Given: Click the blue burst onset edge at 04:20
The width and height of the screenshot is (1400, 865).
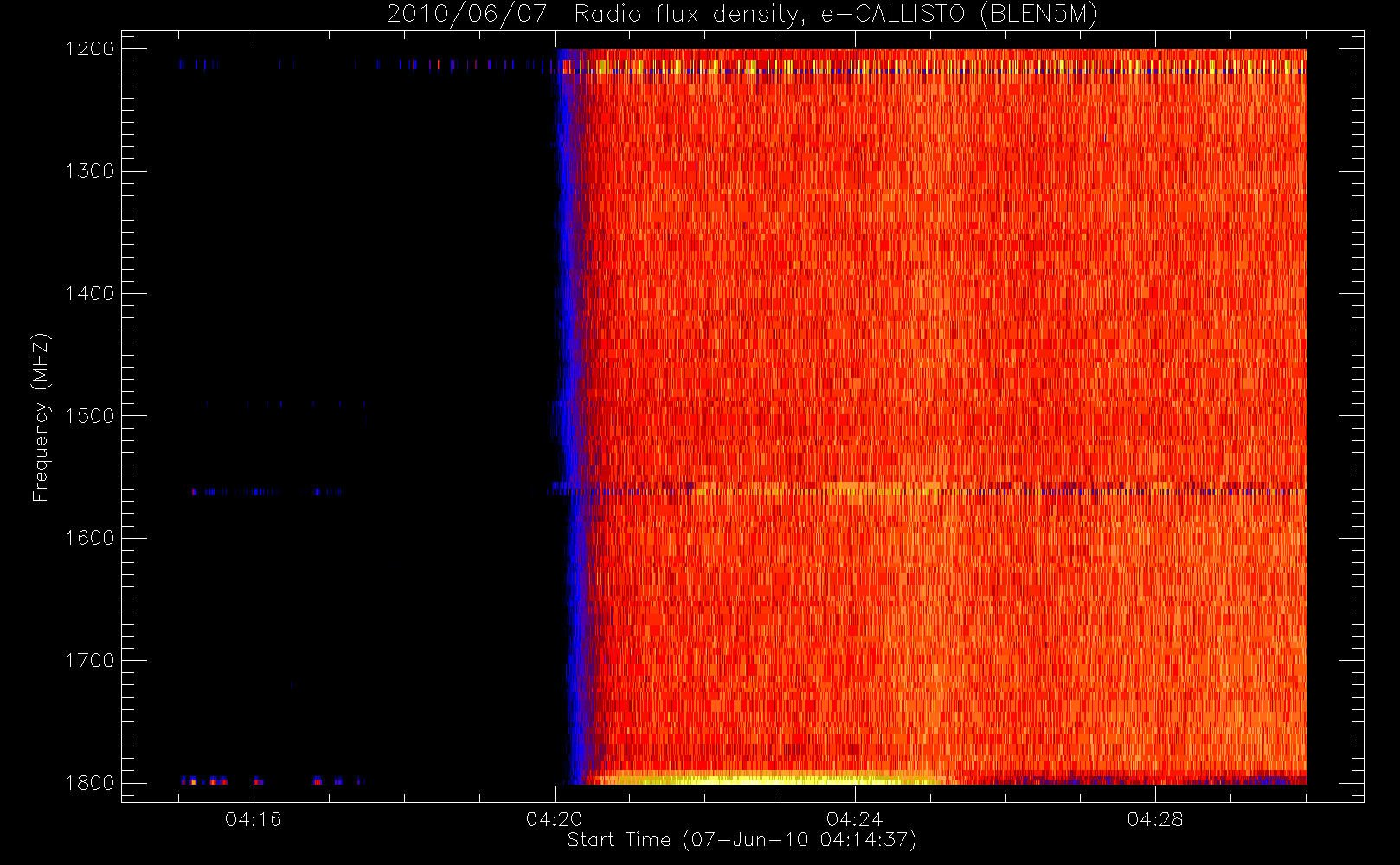Looking at the screenshot, I should click(573, 415).
